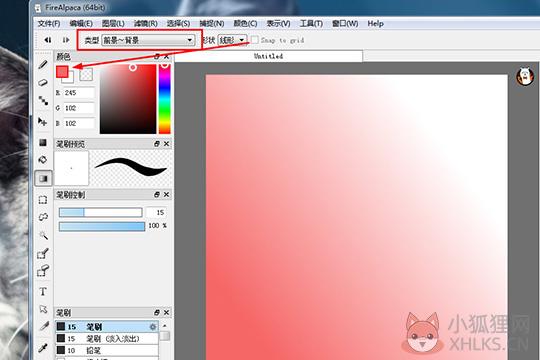Click the brush stroke preview thumbnail
The height and width of the screenshot is (360, 540).
click(130, 168)
